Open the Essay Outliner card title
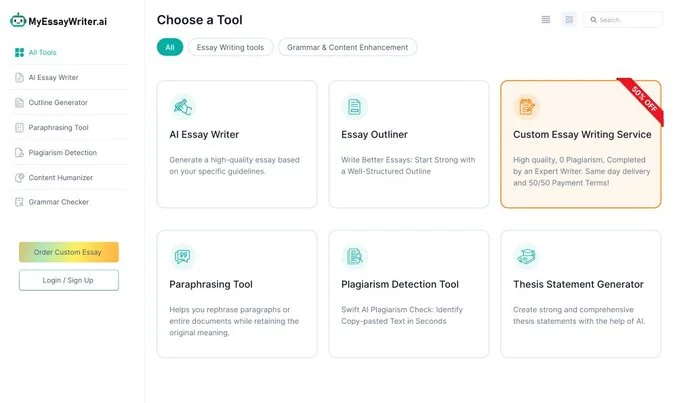Screen dimensions: 683x403 (x=374, y=135)
